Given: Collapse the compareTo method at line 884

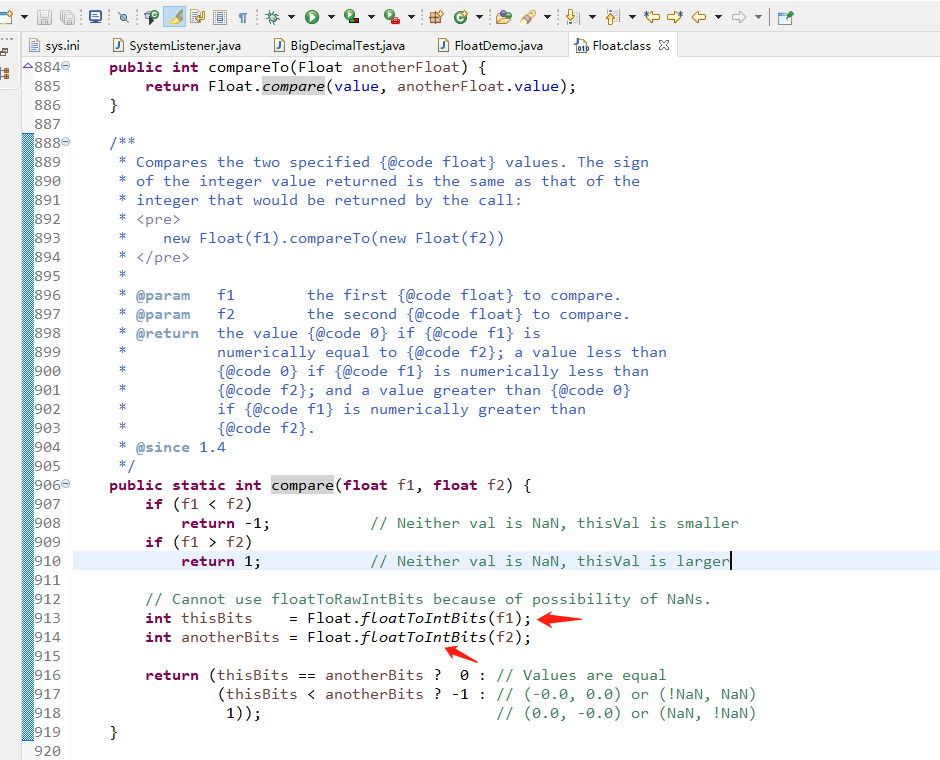Looking at the screenshot, I should click(66, 65).
